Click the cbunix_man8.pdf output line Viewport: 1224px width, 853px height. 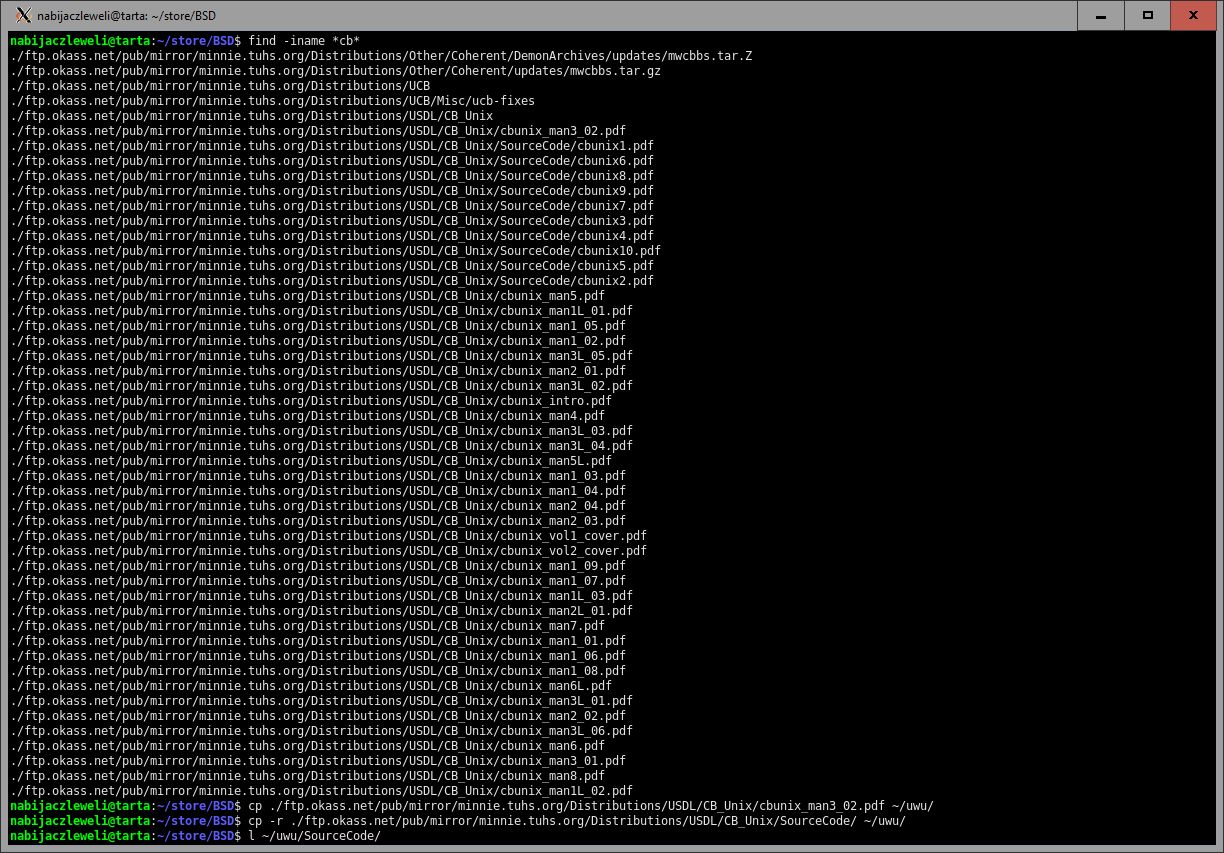pos(308,776)
